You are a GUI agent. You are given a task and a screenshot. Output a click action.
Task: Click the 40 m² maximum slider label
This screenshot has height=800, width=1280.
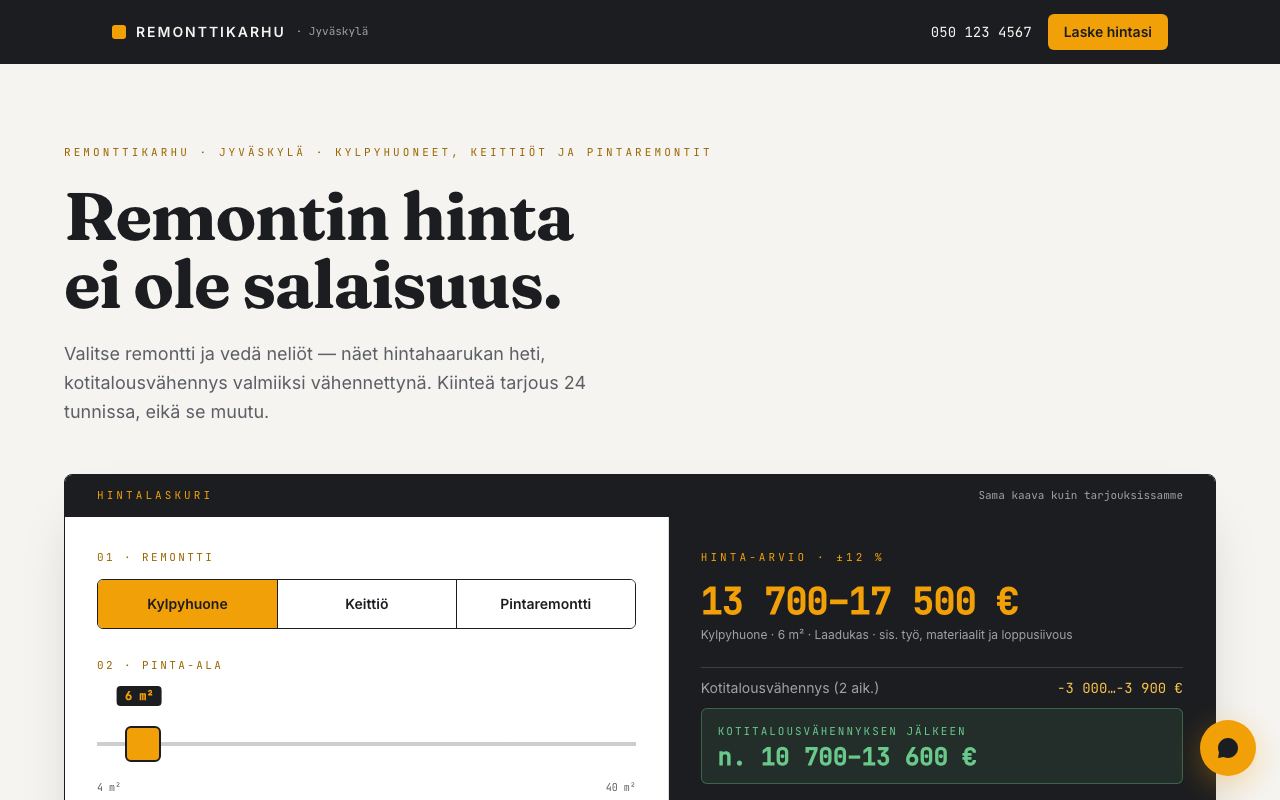point(620,788)
